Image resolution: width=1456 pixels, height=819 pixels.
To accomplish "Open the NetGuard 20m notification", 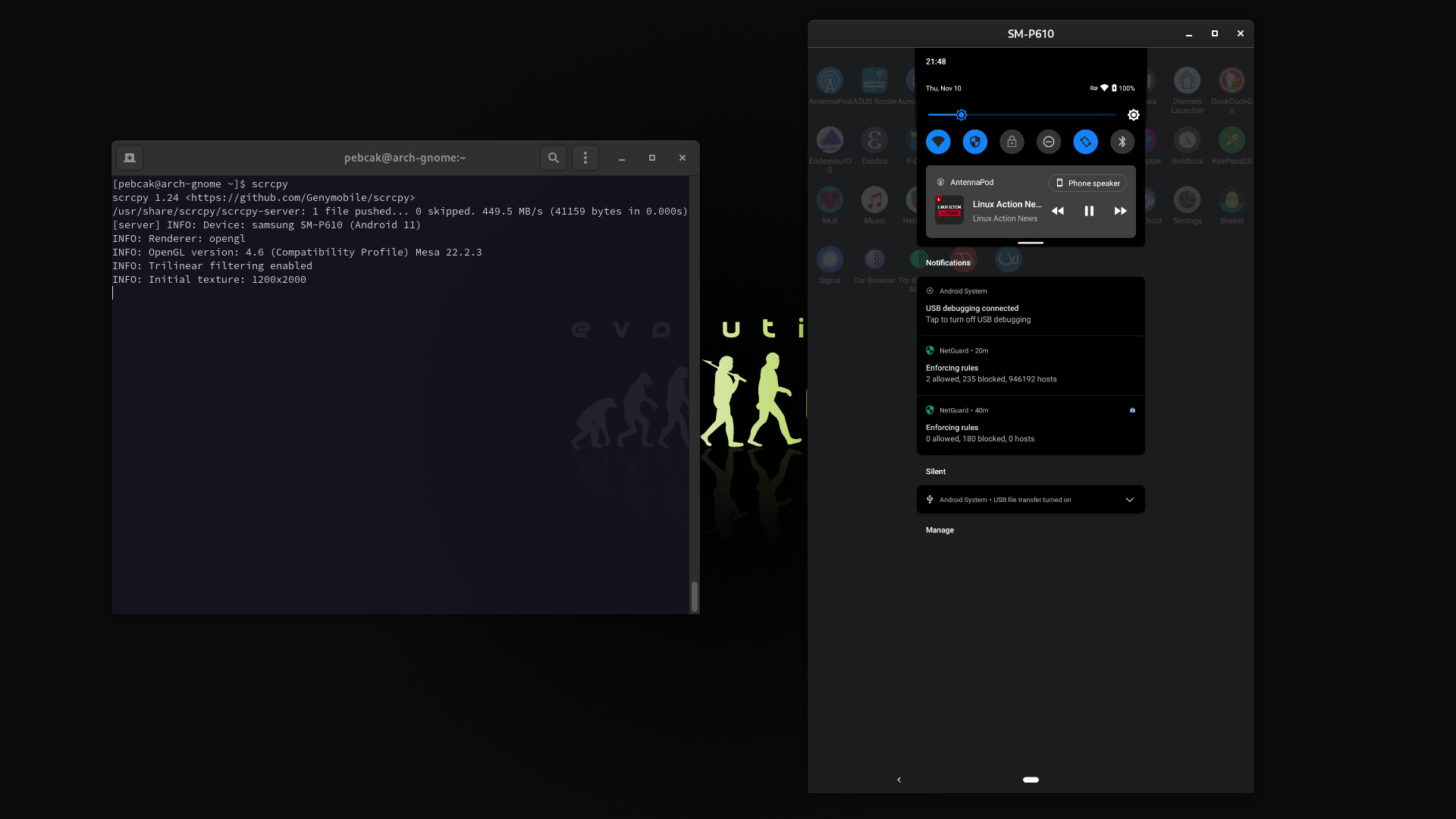I will tap(1031, 366).
